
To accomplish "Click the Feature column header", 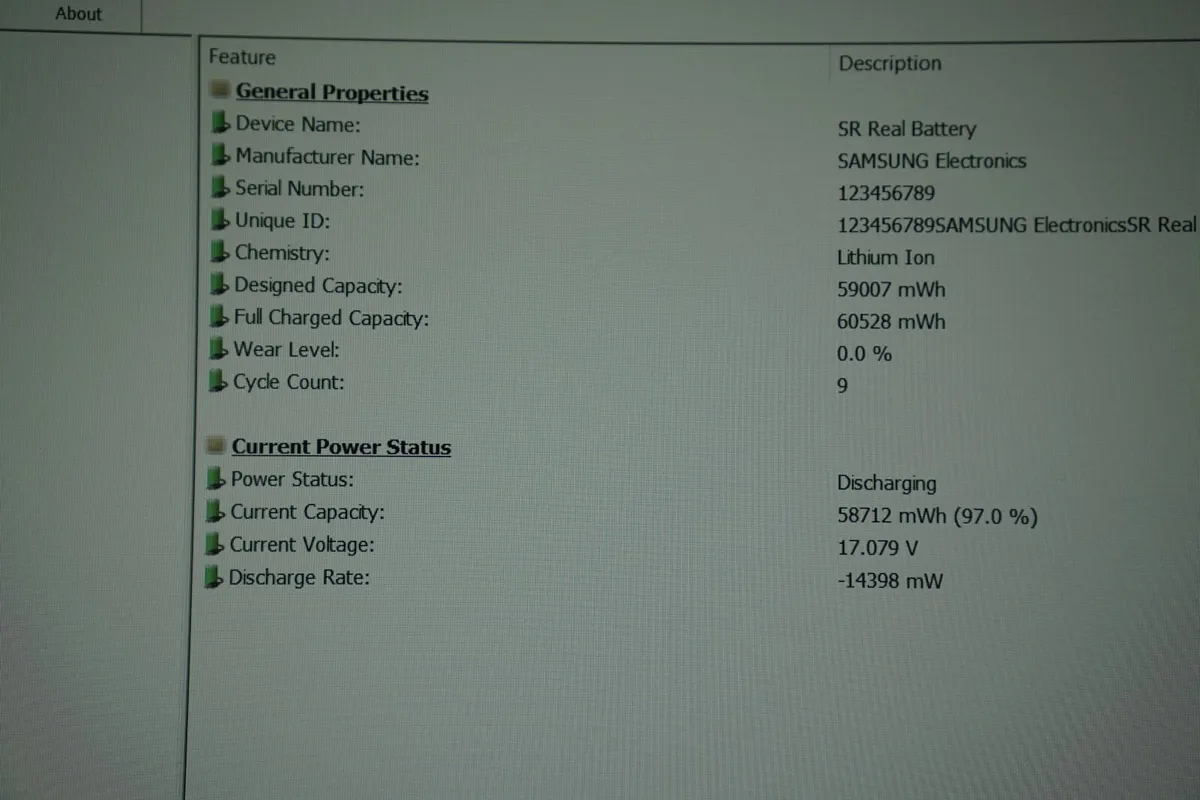I will pyautogui.click(x=242, y=57).
